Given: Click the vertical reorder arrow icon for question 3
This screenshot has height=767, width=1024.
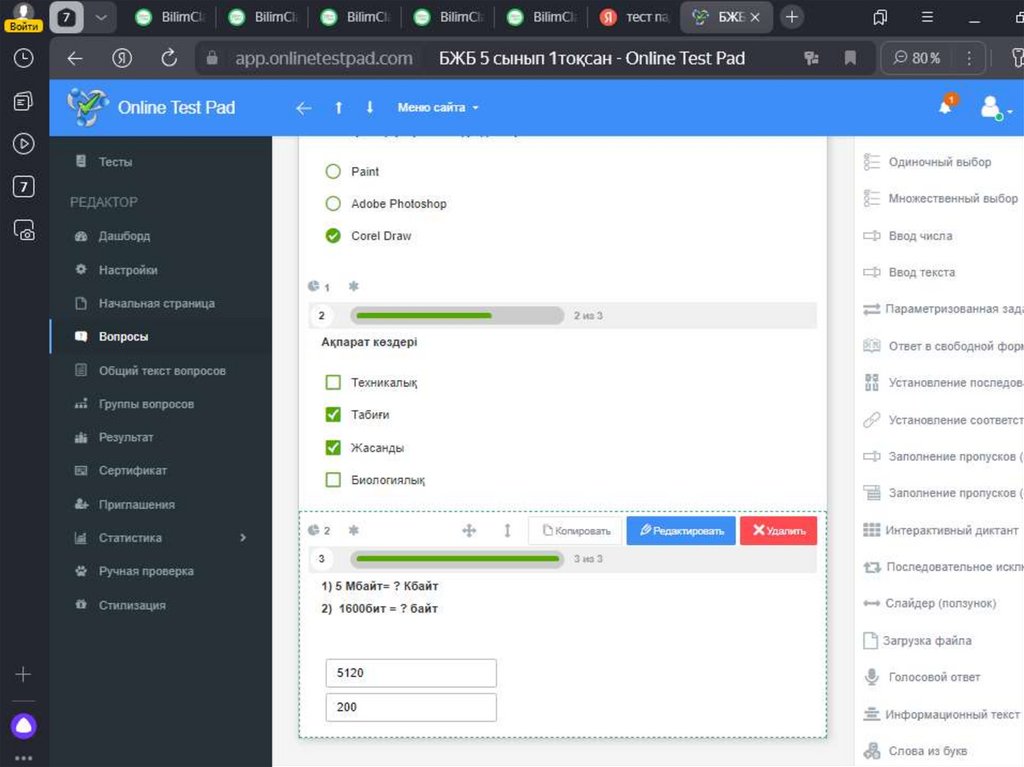Looking at the screenshot, I should click(x=507, y=530).
